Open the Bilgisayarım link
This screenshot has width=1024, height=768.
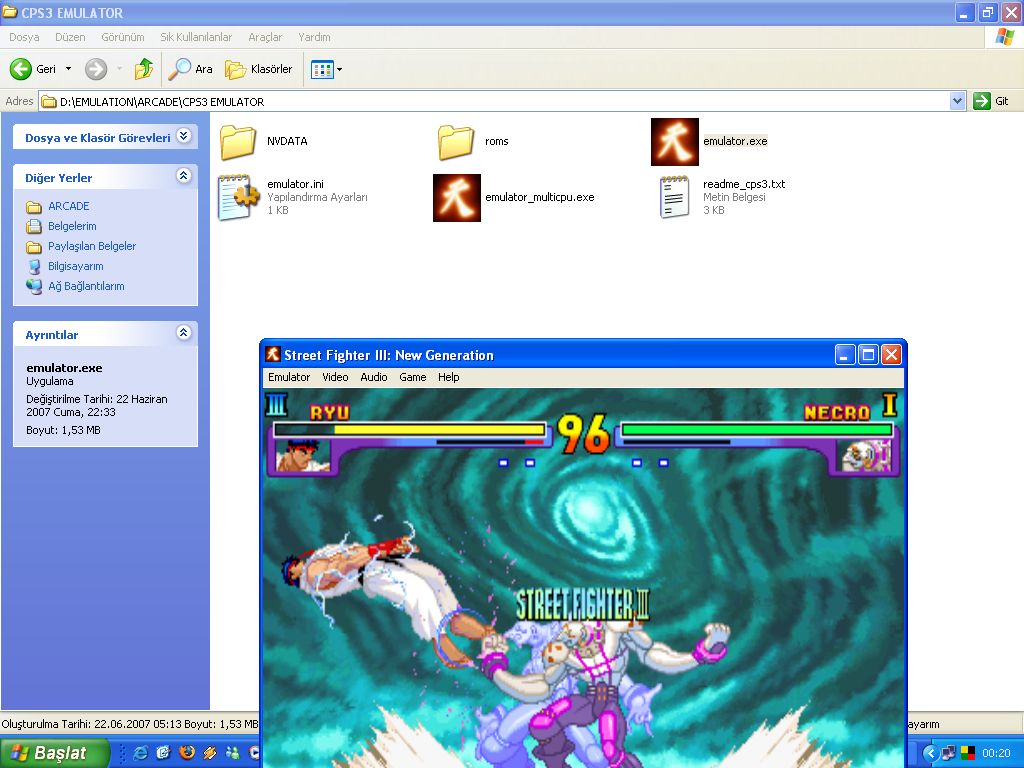click(x=76, y=266)
